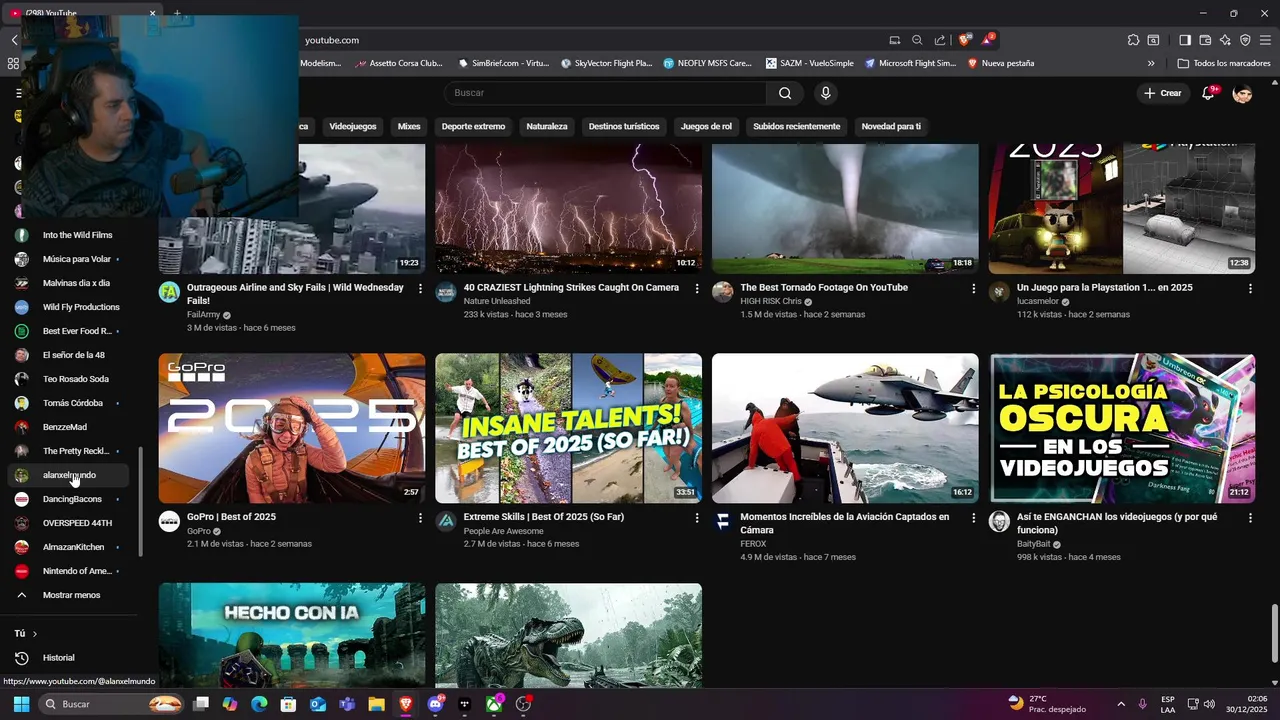Click the YouTube Buscar search field
Image resolution: width=1280 pixels, height=720 pixels.
(605, 93)
